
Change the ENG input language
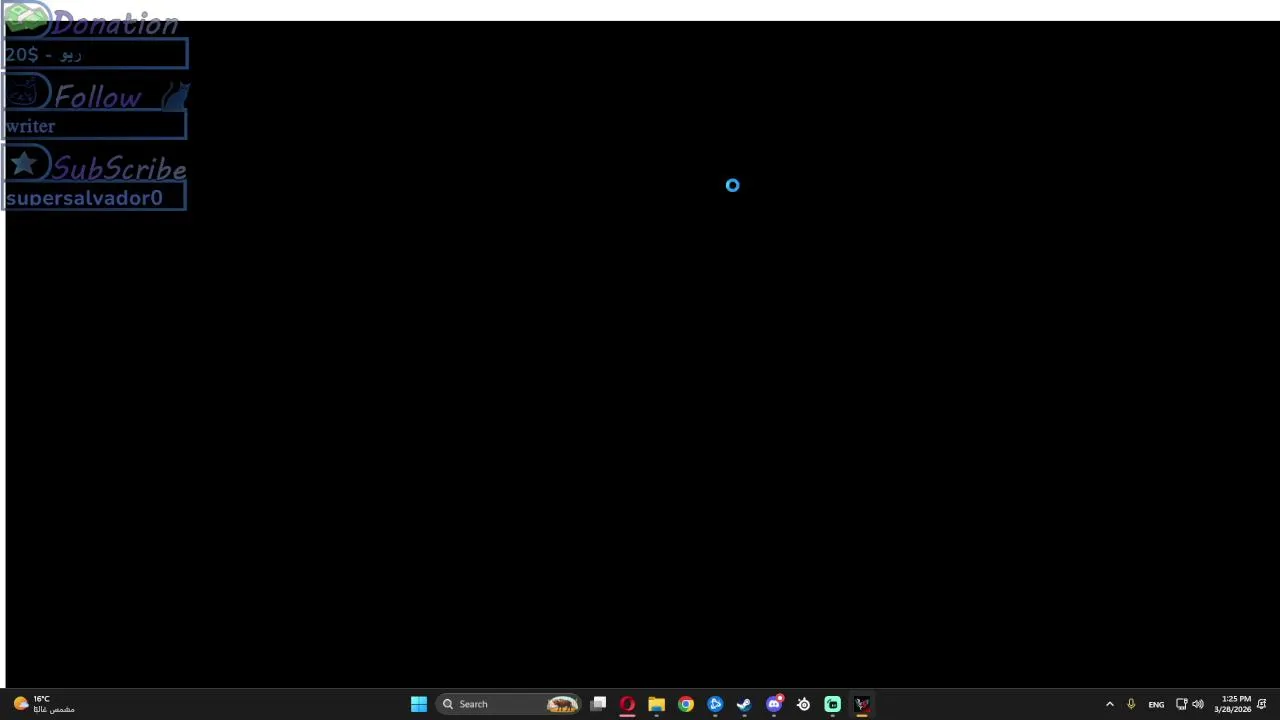click(x=1156, y=704)
